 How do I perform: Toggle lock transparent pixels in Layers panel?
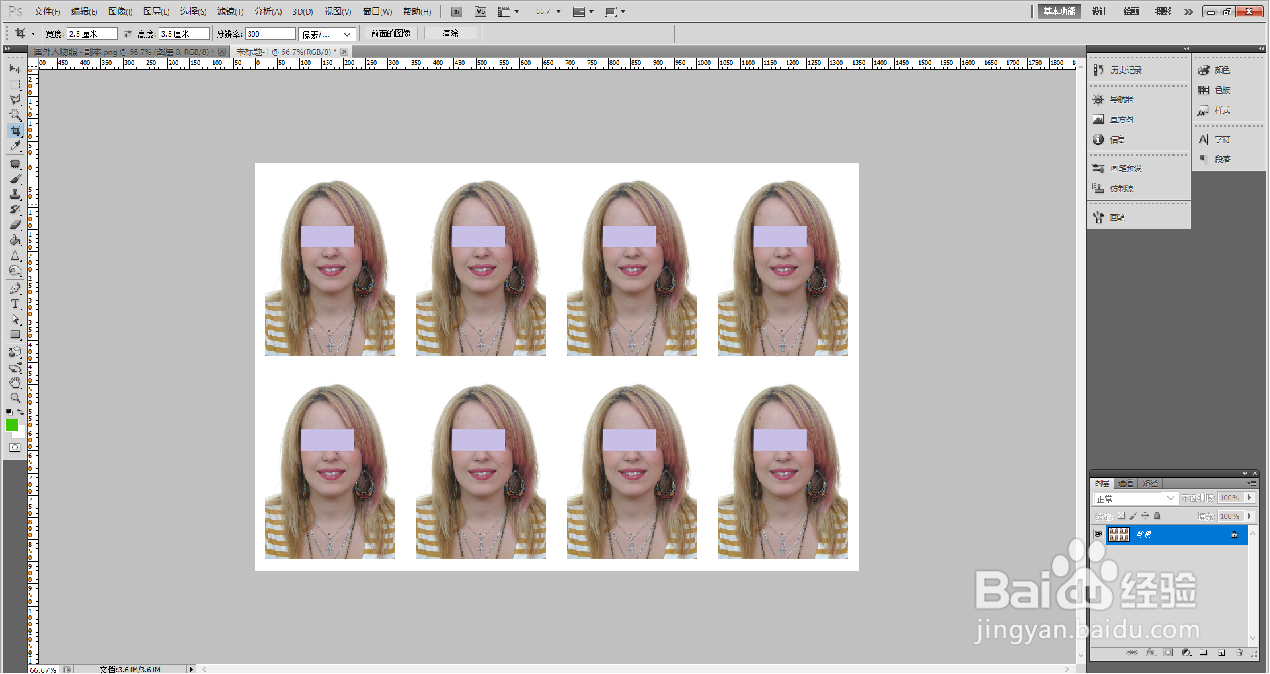[1122, 516]
